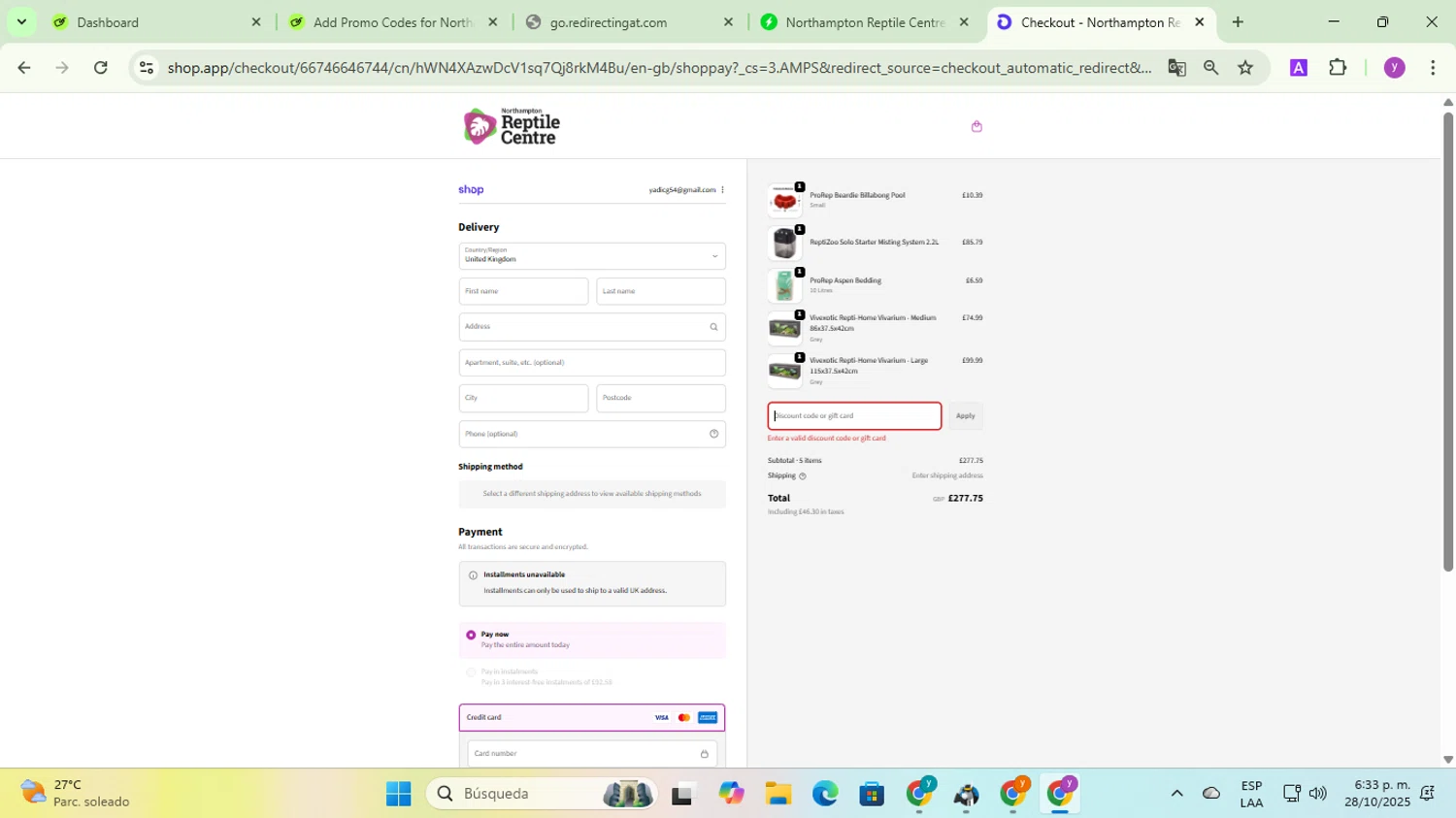The image size is (1456, 818).
Task: Click the Apartment, suite field
Action: (x=592, y=363)
